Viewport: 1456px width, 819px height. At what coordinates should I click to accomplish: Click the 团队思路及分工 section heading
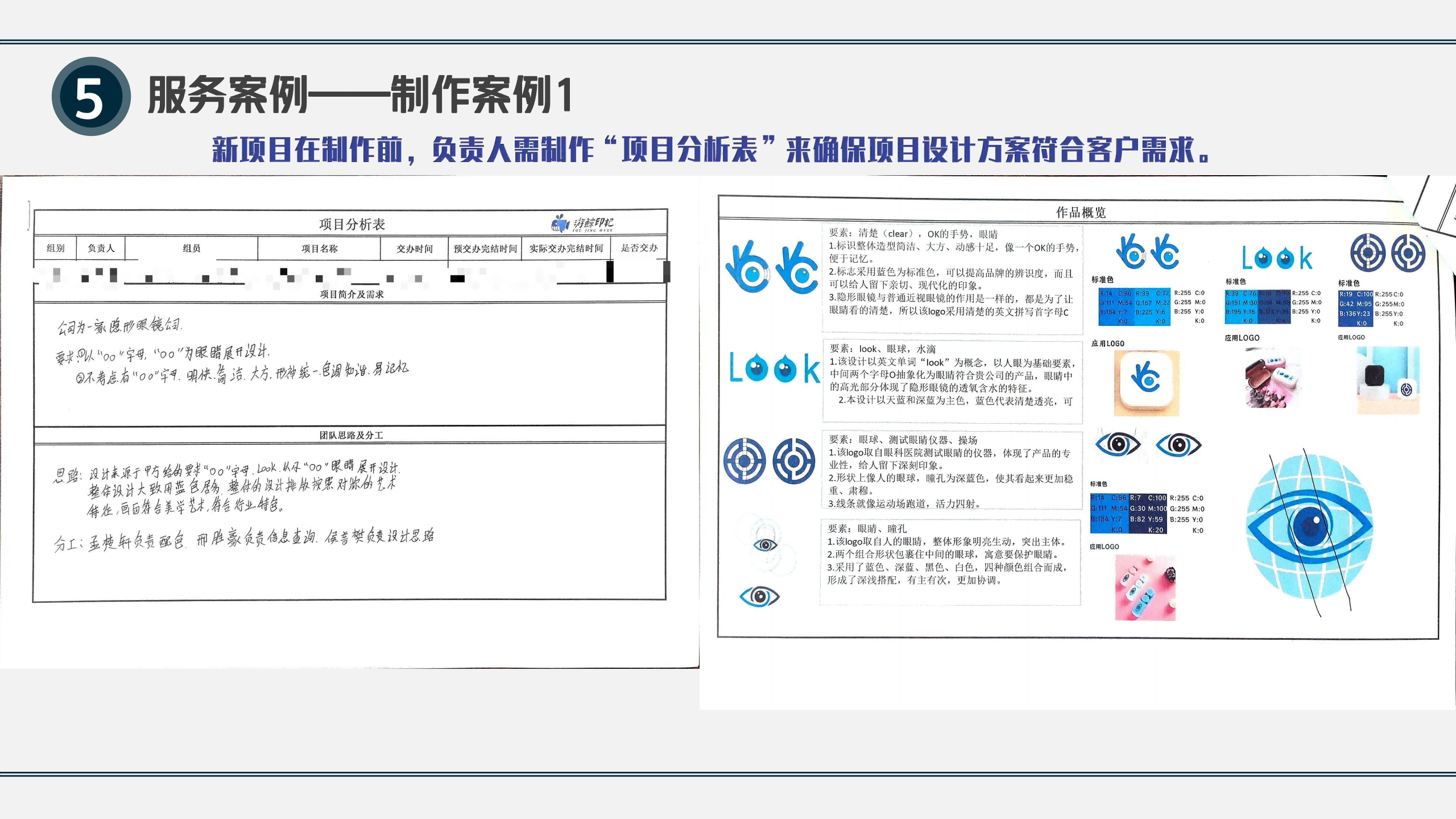coord(351,435)
